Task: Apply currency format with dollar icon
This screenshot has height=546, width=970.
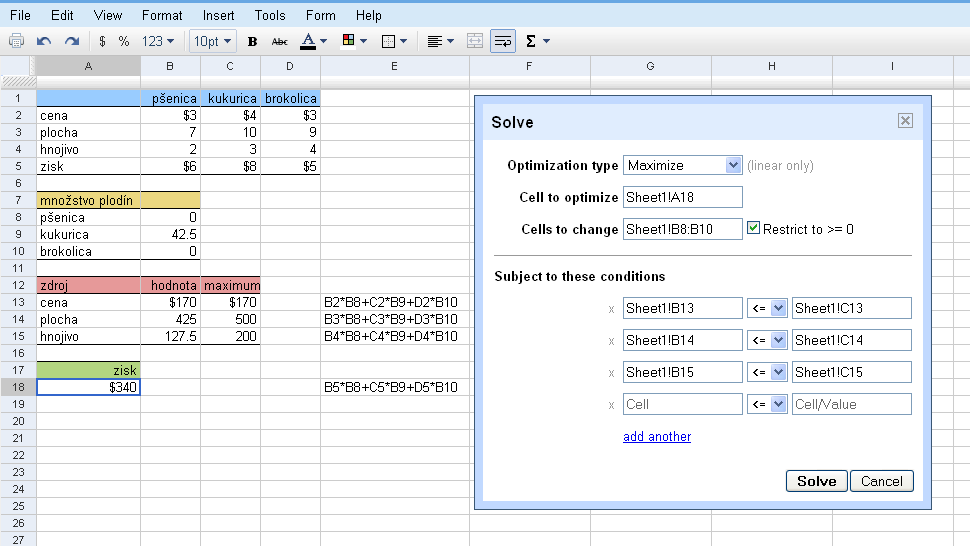Action: [102, 41]
